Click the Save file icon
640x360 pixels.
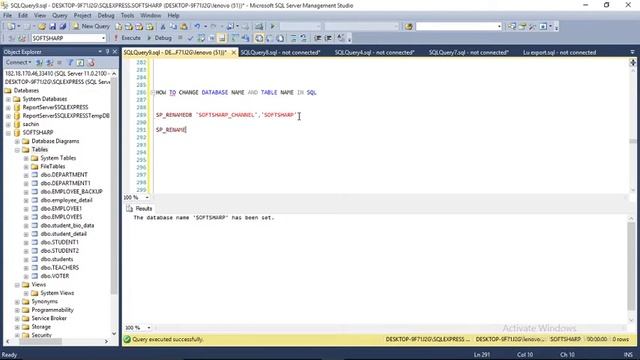[52, 27]
